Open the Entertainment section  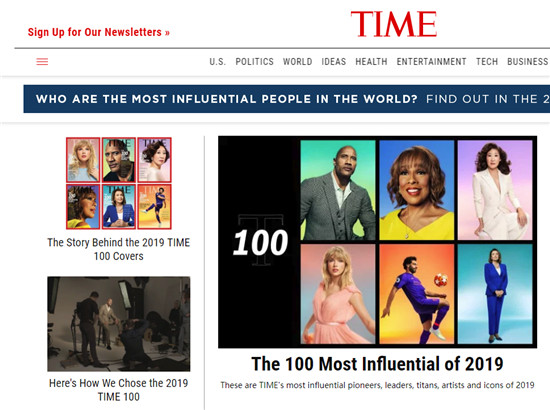click(x=431, y=62)
